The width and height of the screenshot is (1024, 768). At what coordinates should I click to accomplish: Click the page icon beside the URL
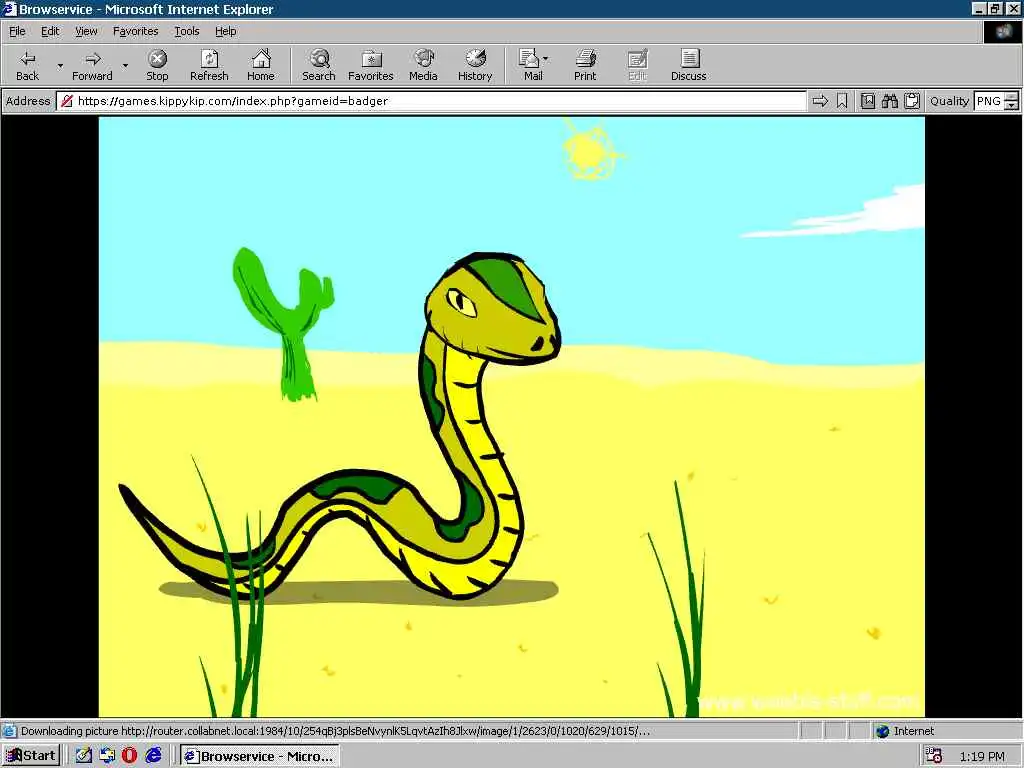pyautogui.click(x=67, y=101)
